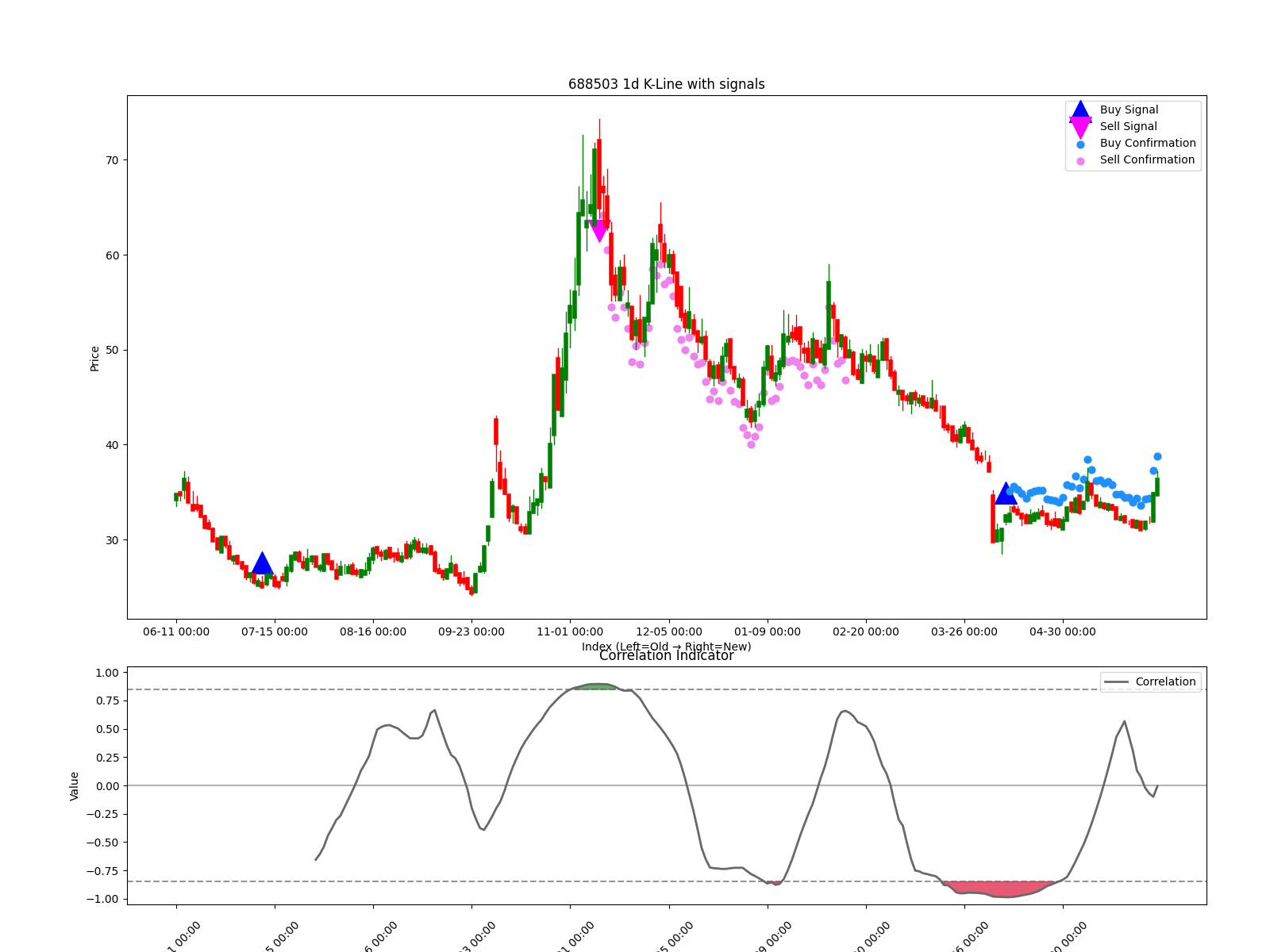Click the '06-11 00:00' date tick under the price chart
1270x952 pixels.
pos(176,632)
